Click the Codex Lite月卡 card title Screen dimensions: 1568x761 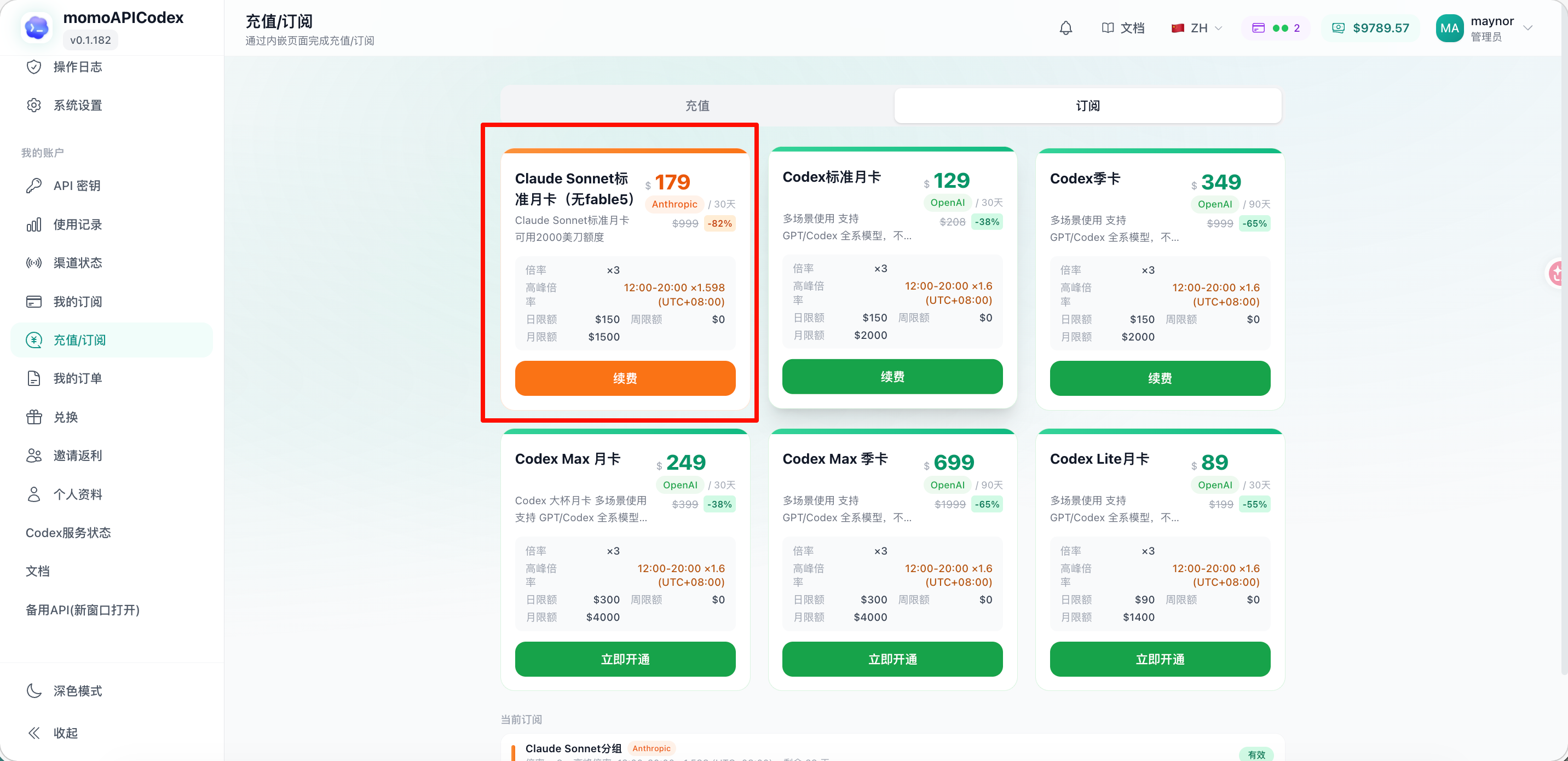[1099, 459]
